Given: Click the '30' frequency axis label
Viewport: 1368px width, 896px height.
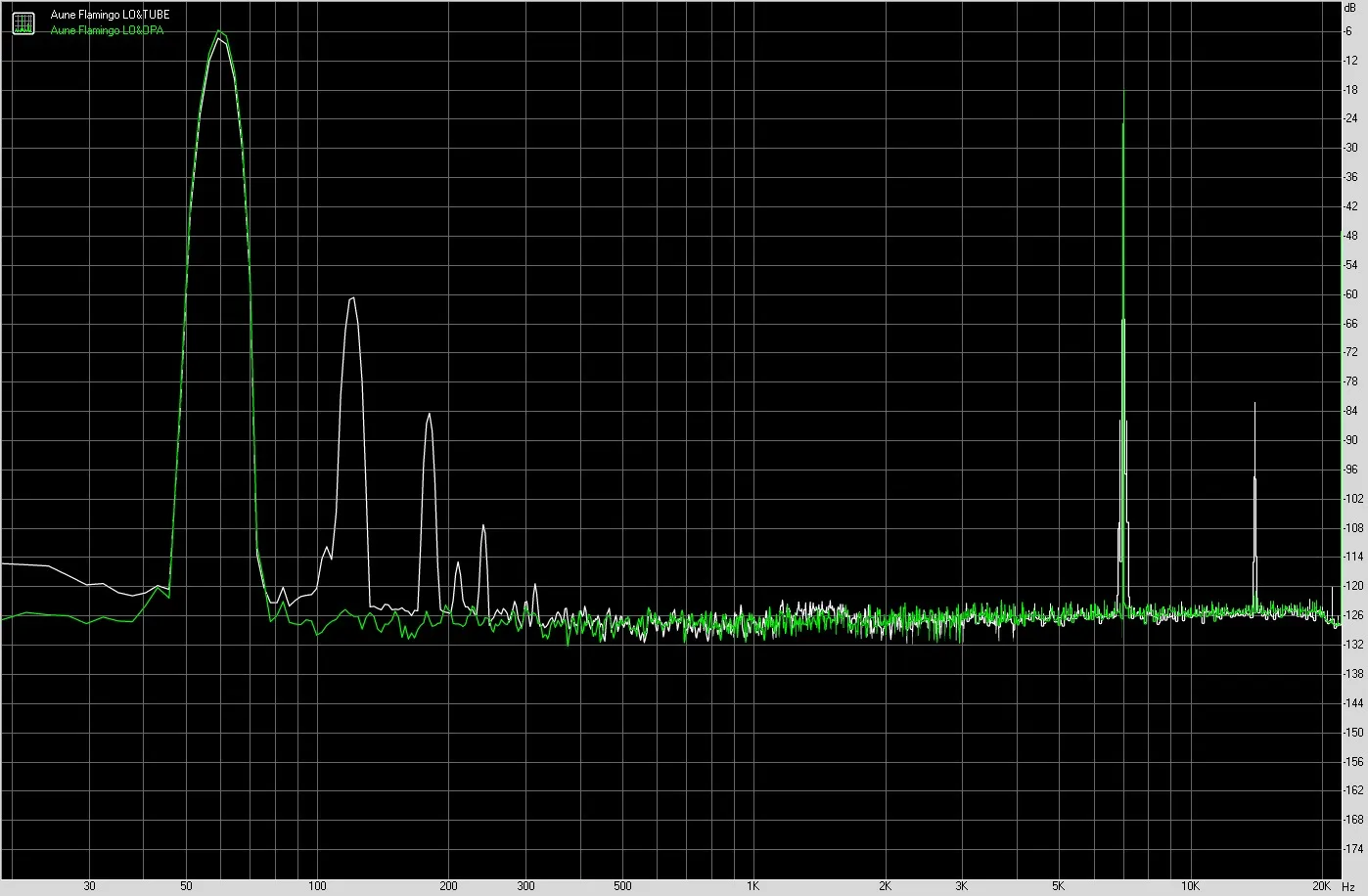Looking at the screenshot, I should click(89, 886).
